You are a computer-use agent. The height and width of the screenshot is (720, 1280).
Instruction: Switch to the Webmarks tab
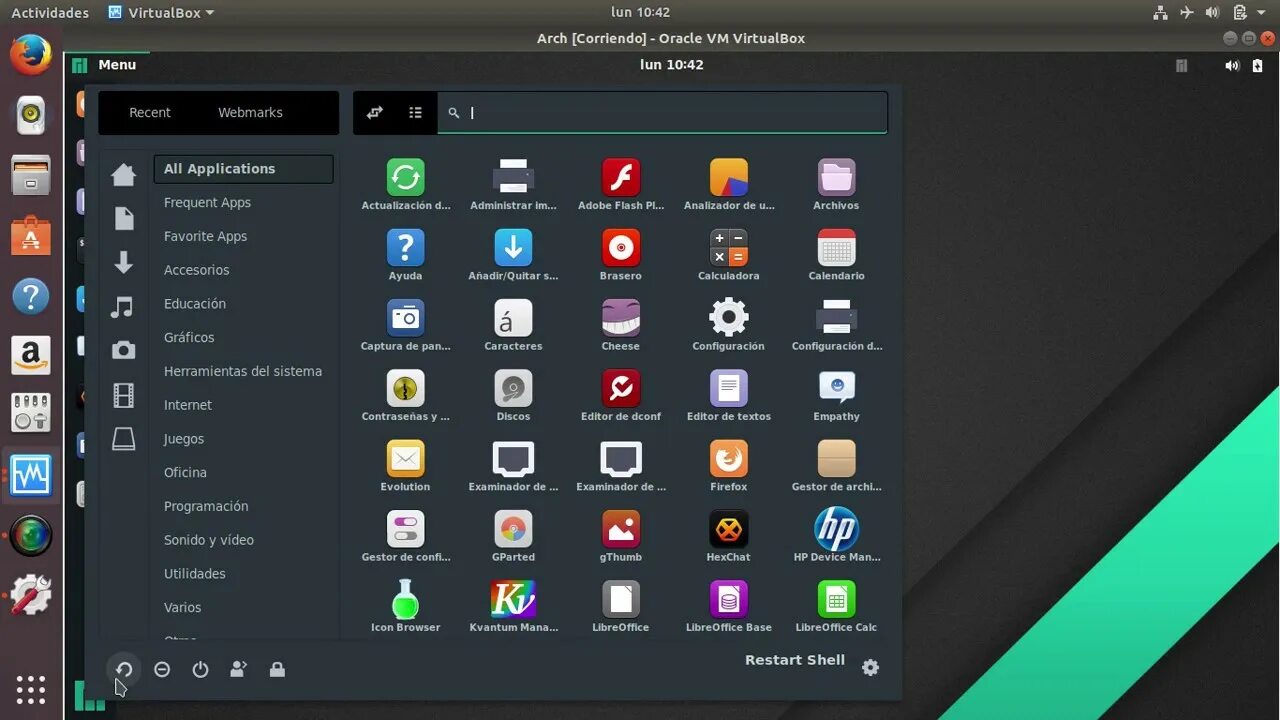point(249,112)
